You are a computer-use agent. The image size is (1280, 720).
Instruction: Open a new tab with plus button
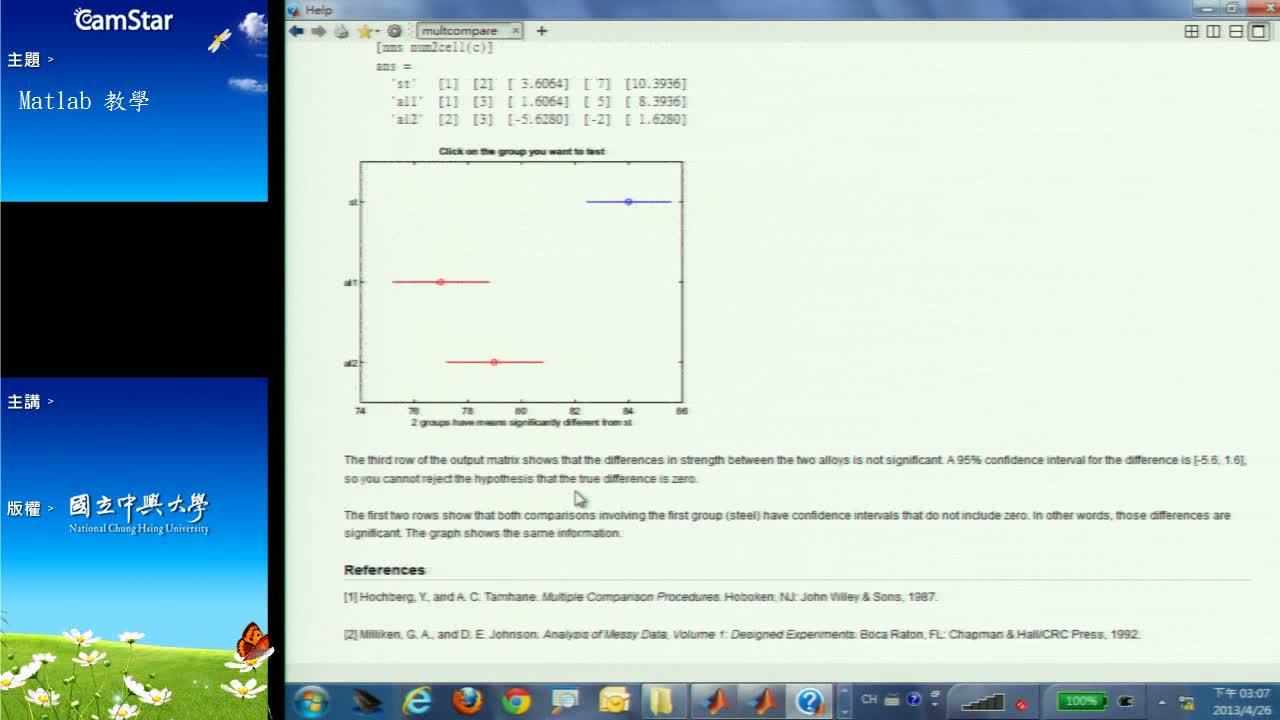click(542, 31)
